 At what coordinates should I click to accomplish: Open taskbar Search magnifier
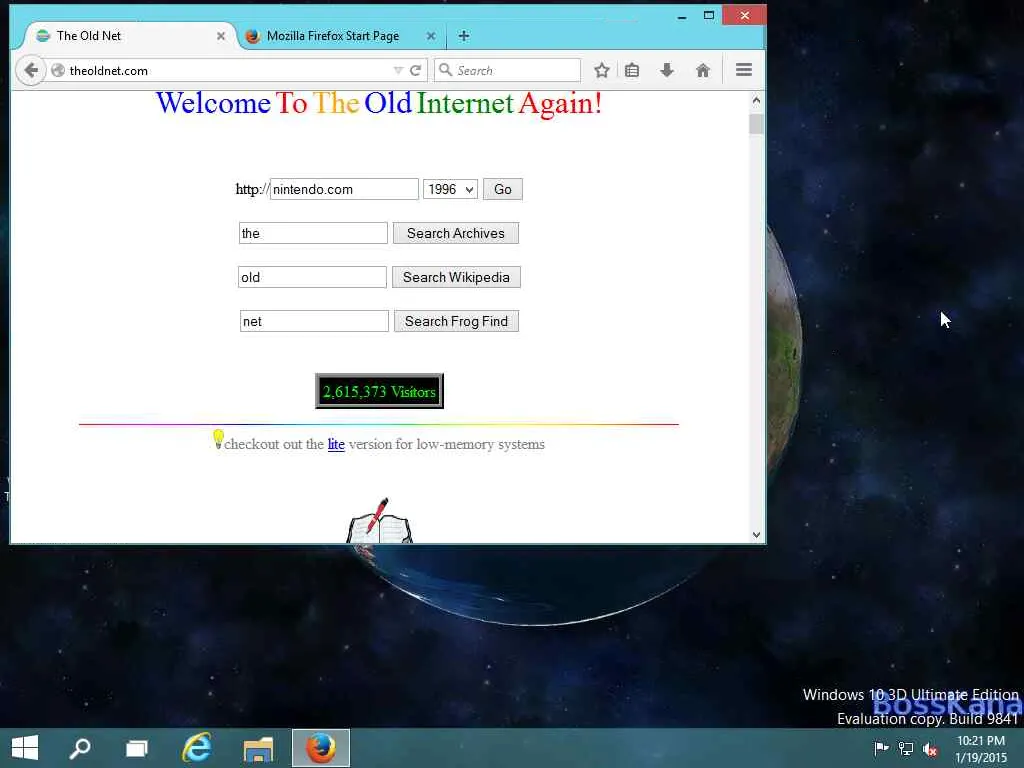click(x=80, y=748)
